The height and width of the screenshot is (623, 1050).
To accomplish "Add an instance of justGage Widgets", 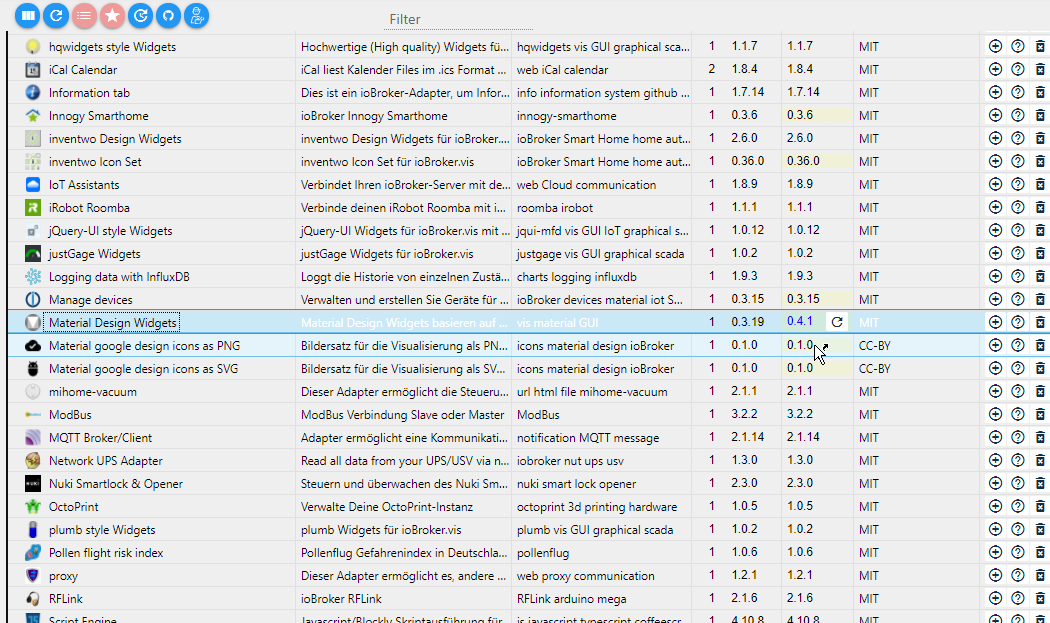I will click(x=995, y=253).
